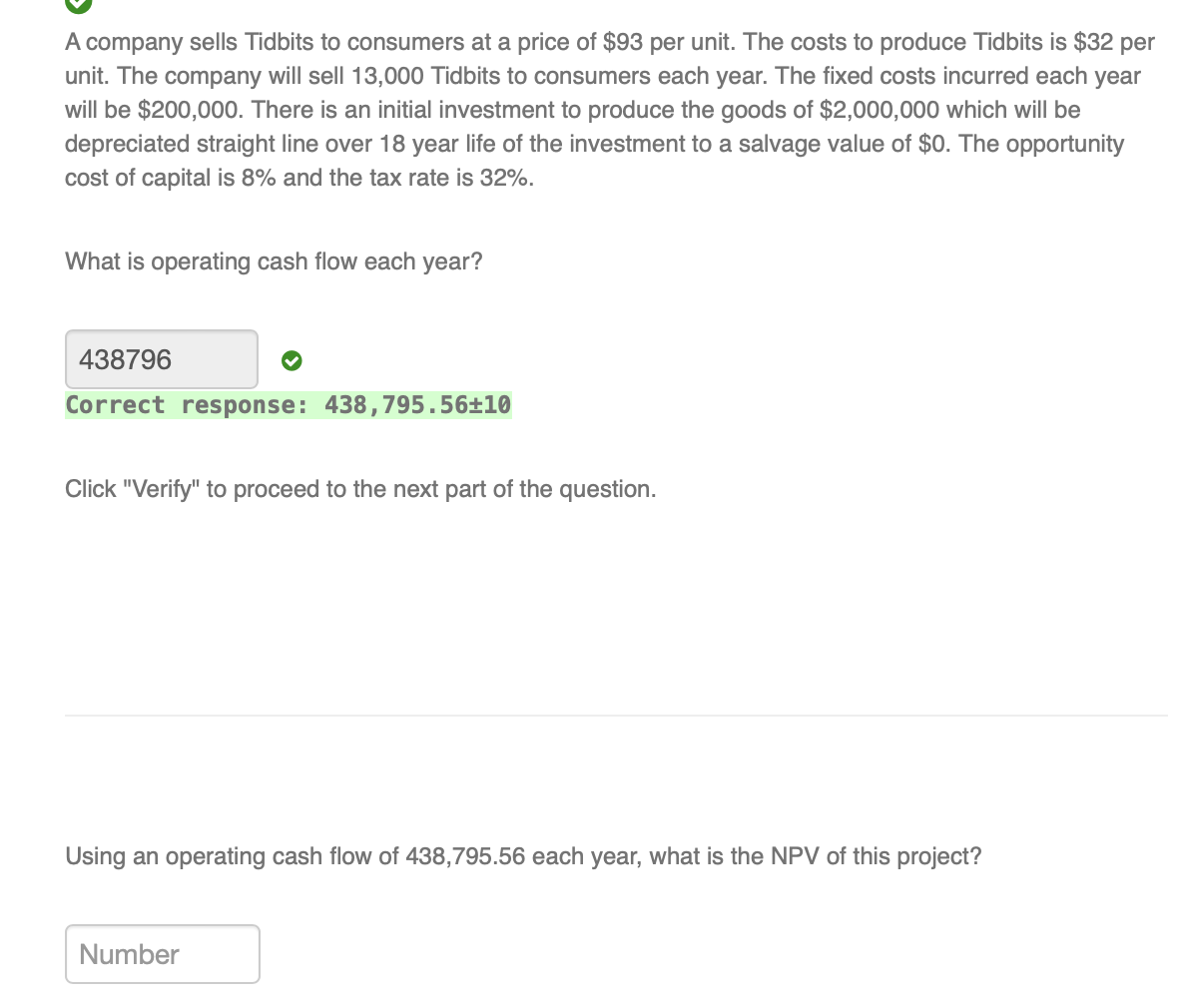The width and height of the screenshot is (1188, 1008).
Task: Click the phrase 438,795.56 in the NPV question
Action: click(466, 855)
